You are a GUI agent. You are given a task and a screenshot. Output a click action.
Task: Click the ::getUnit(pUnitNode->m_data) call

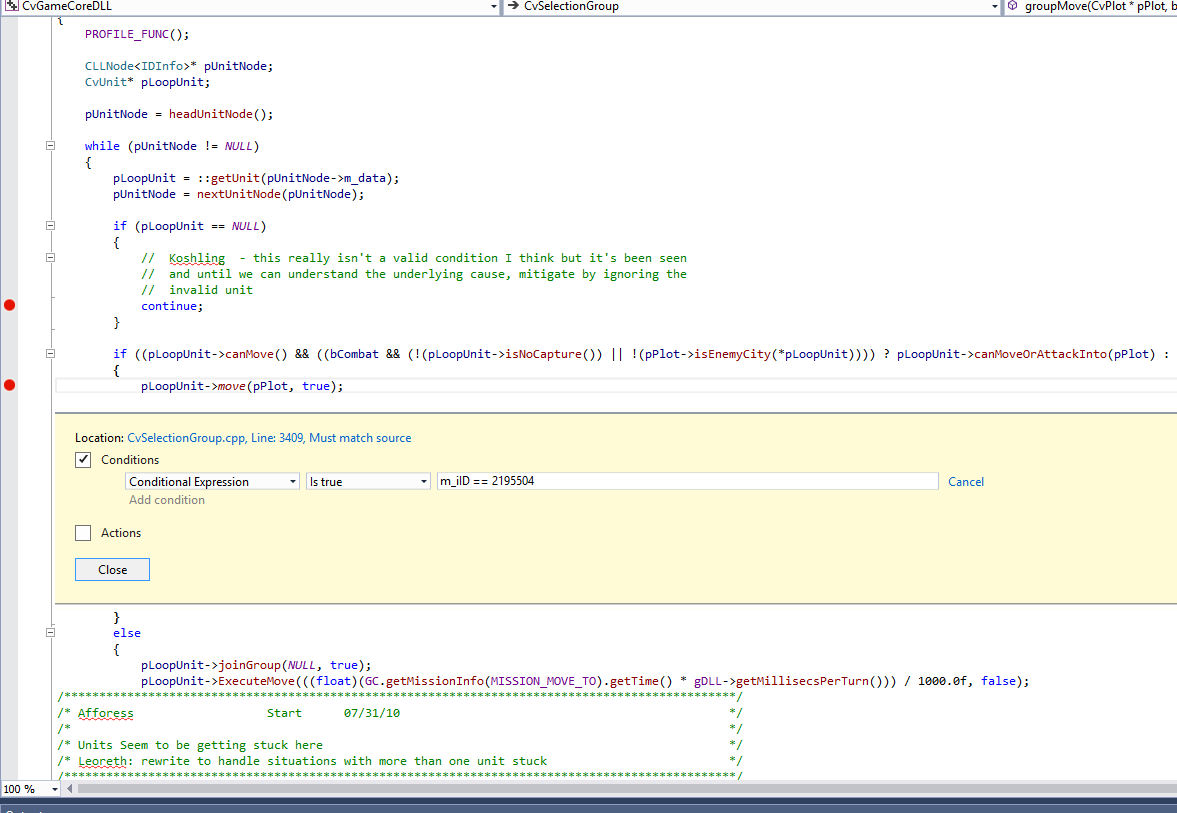[295, 179]
